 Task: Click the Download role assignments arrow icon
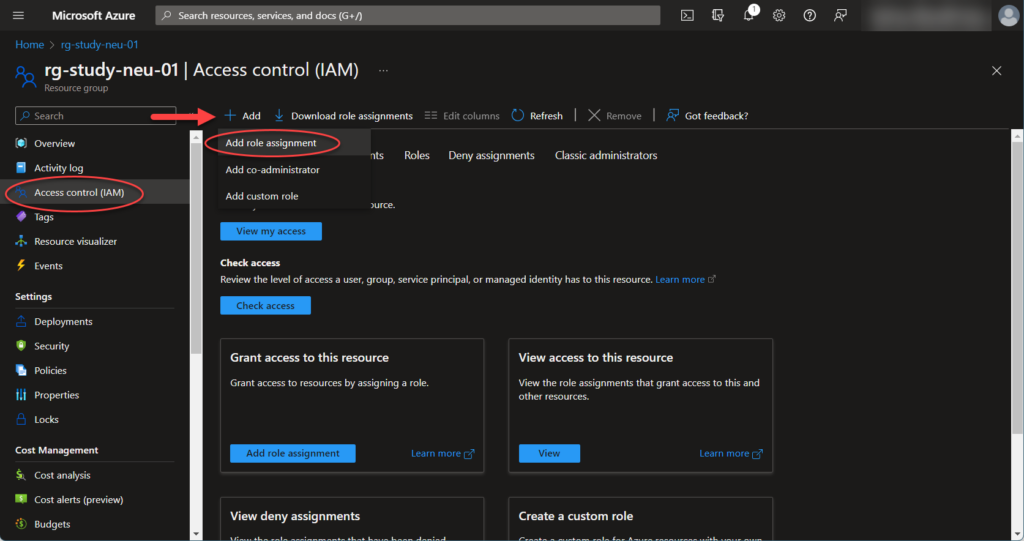[279, 116]
